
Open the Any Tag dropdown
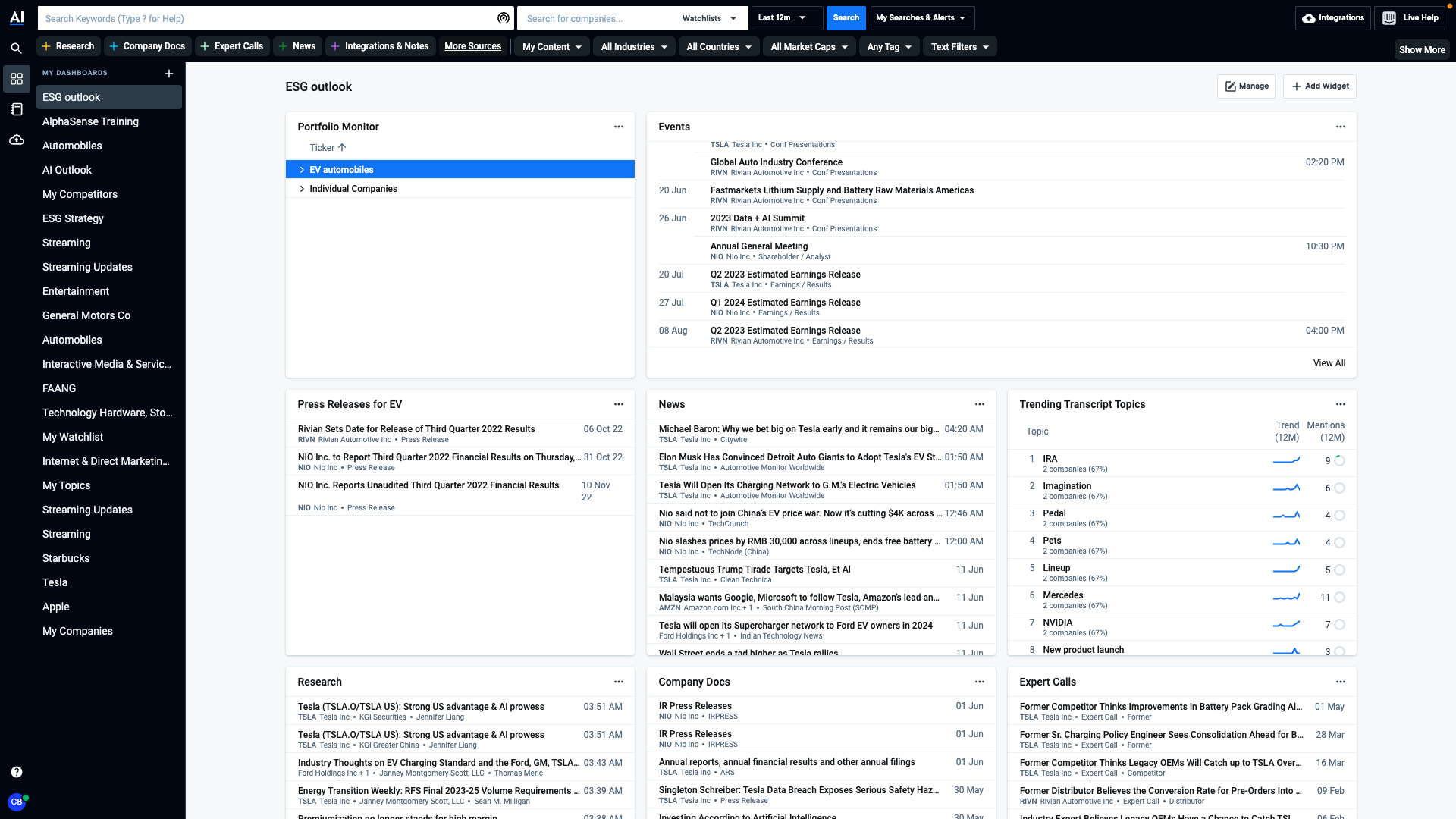click(x=889, y=46)
